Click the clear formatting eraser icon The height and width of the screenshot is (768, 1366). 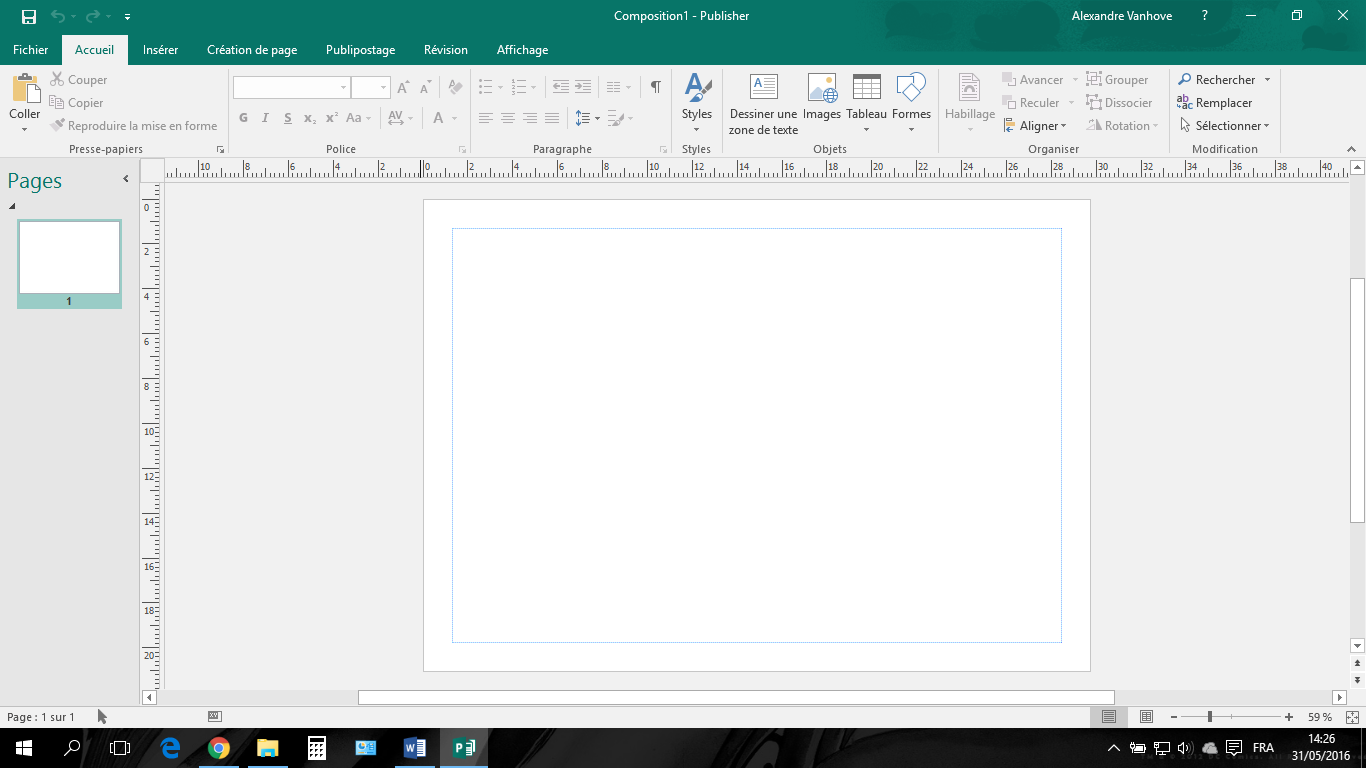point(455,88)
